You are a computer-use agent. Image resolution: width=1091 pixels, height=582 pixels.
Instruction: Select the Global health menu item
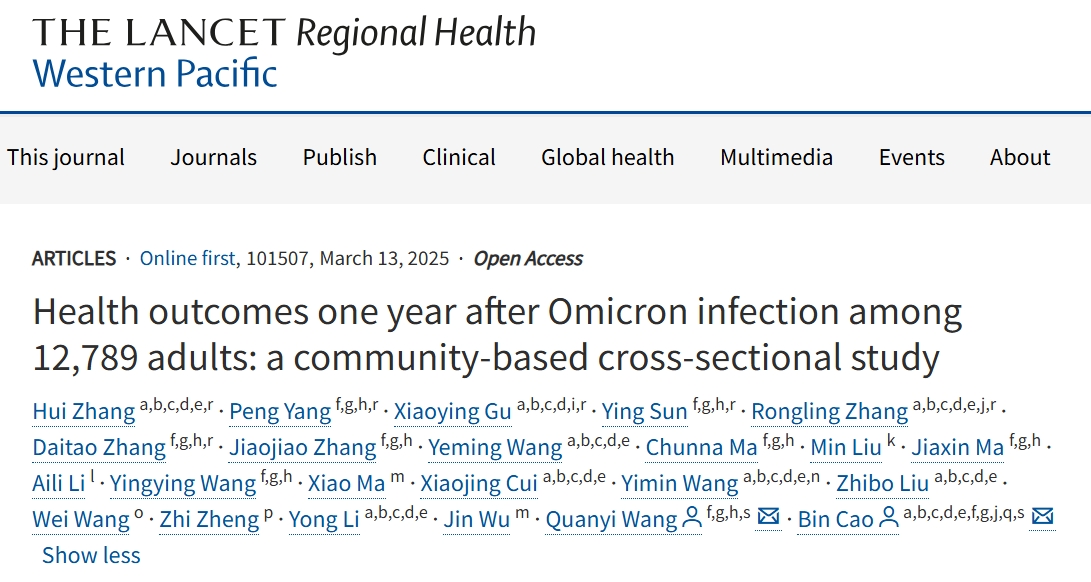pyautogui.click(x=608, y=157)
